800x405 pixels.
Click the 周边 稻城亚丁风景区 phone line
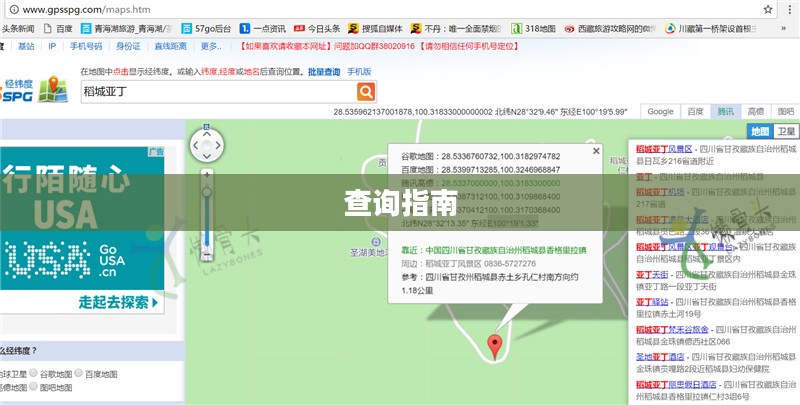(468, 264)
